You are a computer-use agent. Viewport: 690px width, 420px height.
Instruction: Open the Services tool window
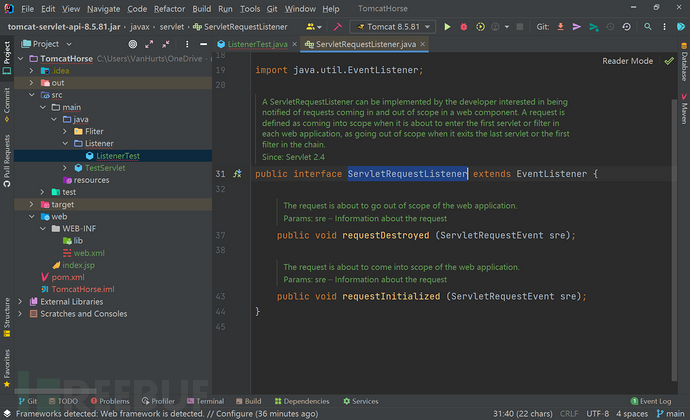360,401
